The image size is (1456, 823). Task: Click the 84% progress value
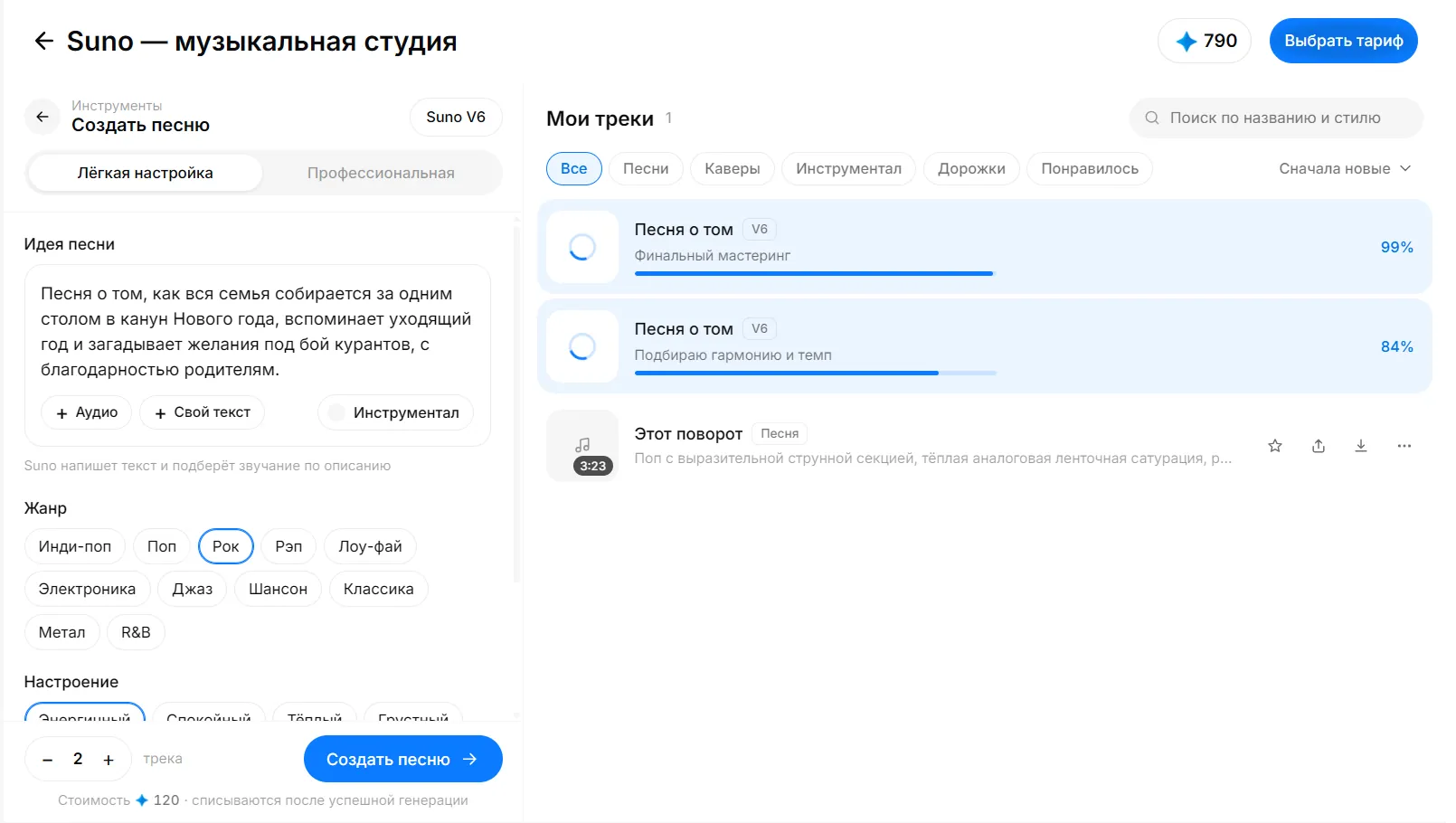(1396, 346)
